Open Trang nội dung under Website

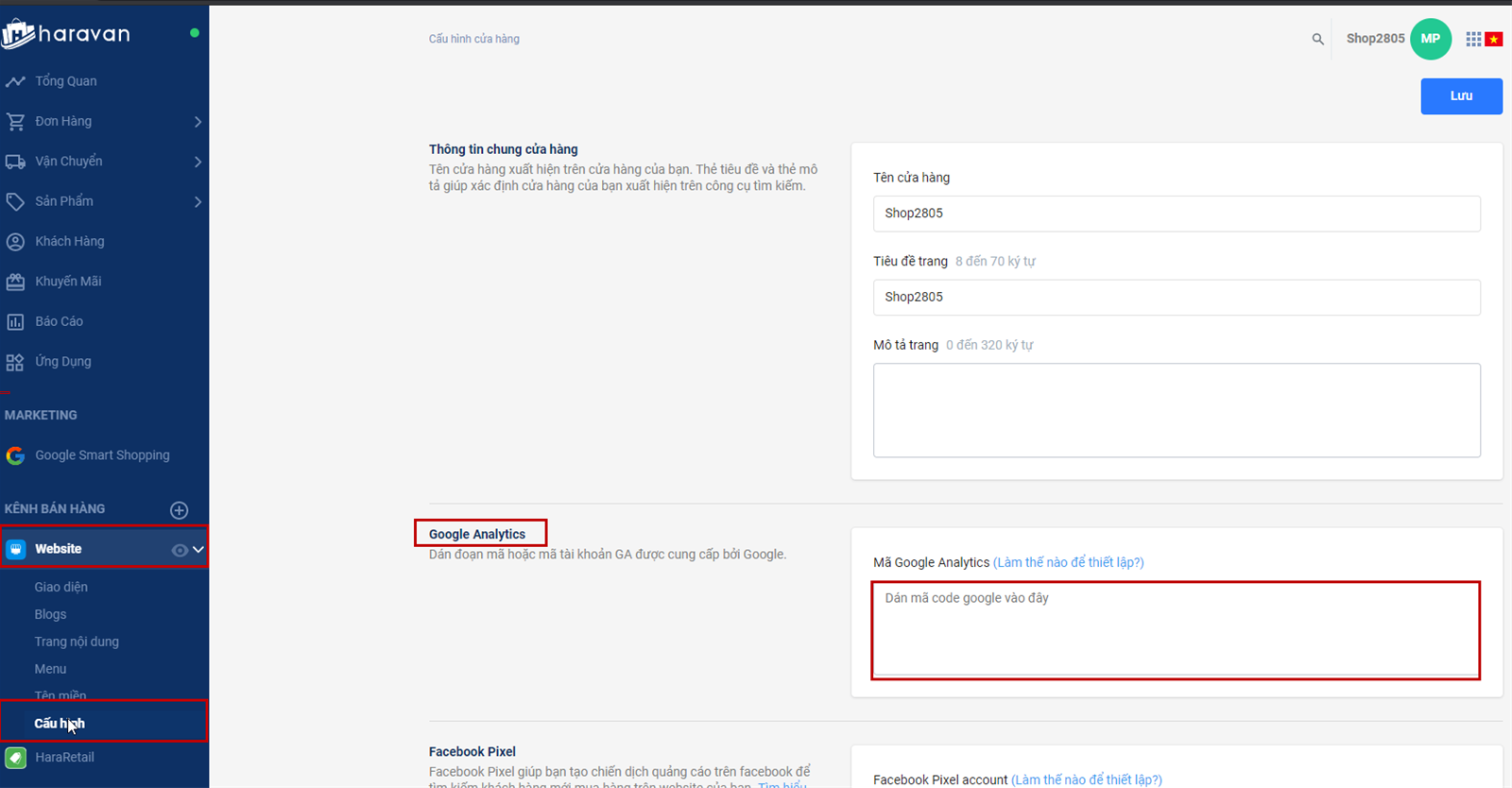pos(77,642)
